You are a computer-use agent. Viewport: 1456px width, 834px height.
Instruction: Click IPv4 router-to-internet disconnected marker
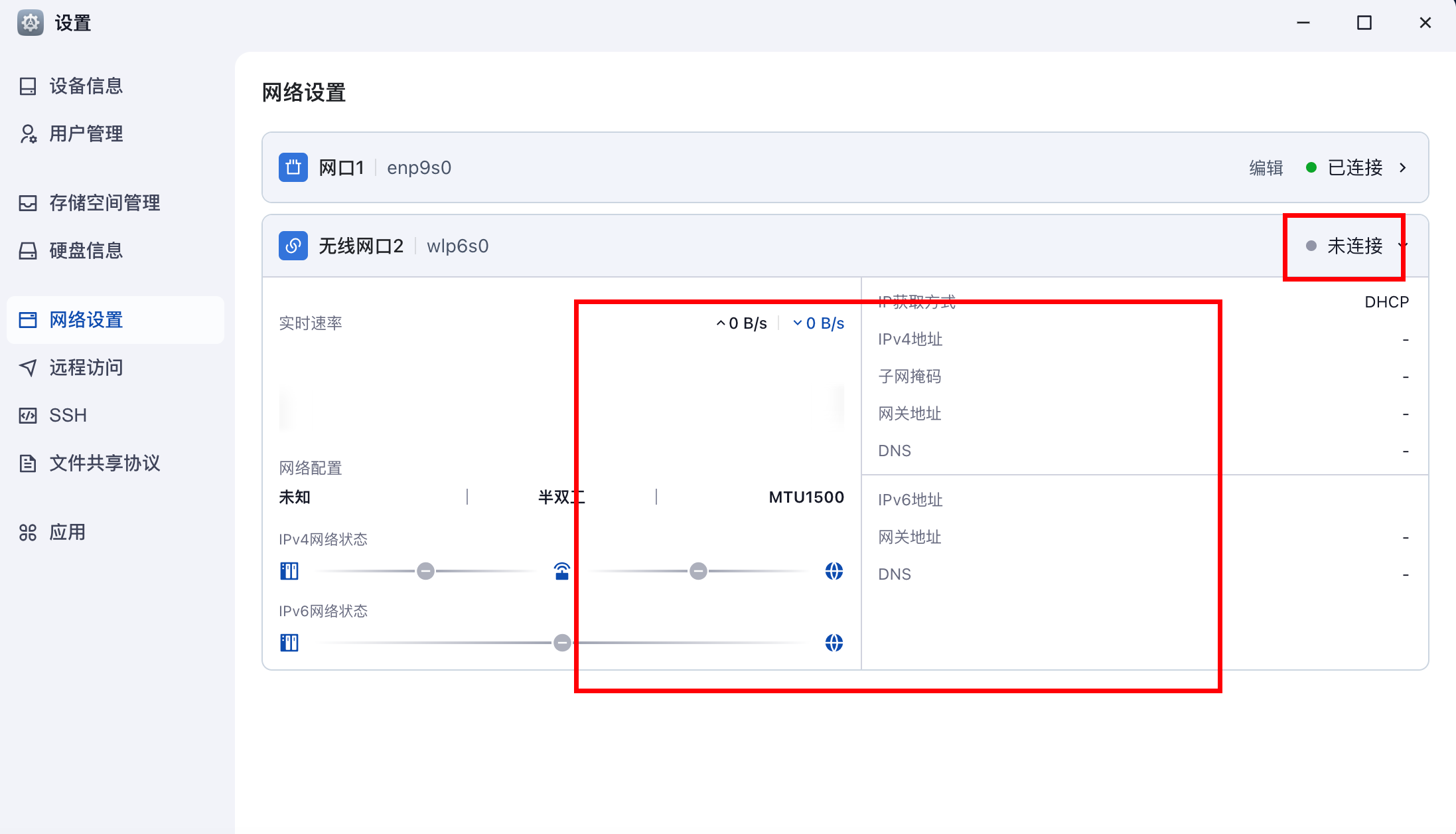click(x=698, y=571)
